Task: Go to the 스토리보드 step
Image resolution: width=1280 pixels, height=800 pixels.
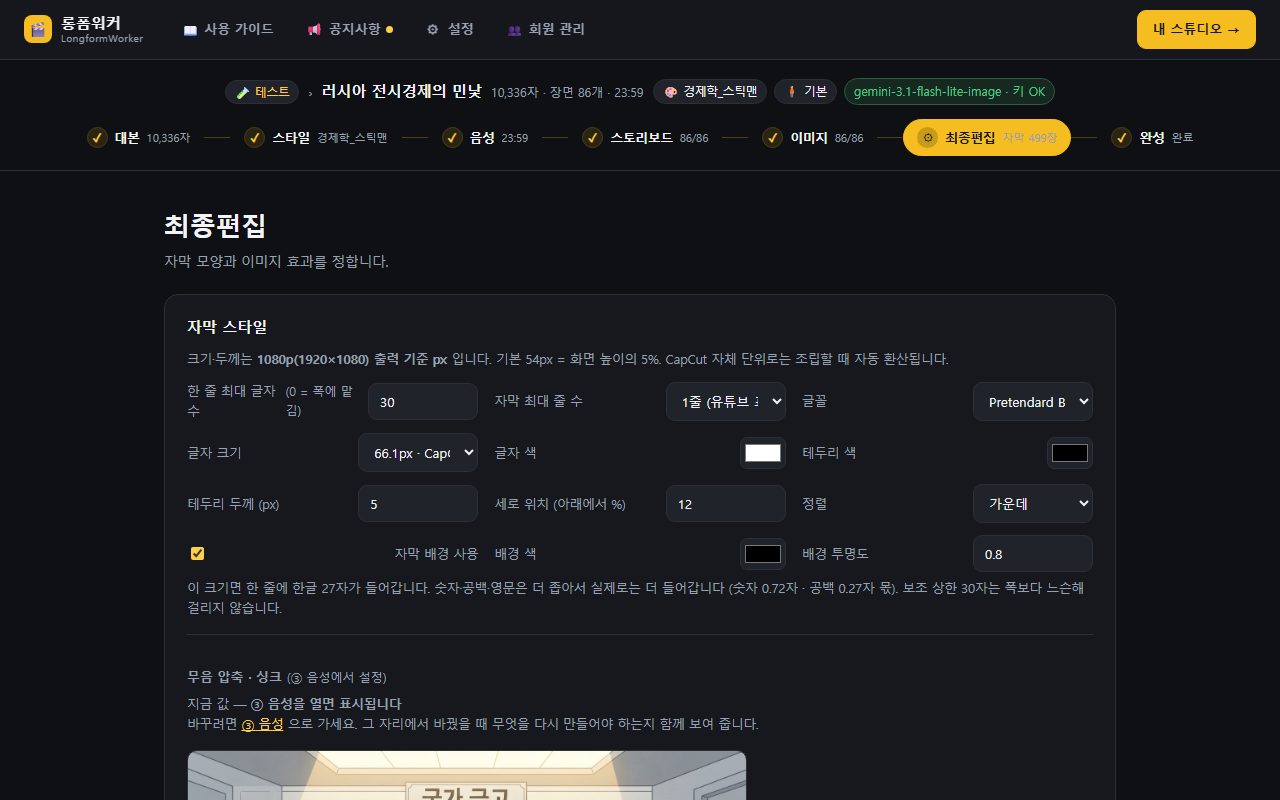Action: tap(646, 138)
